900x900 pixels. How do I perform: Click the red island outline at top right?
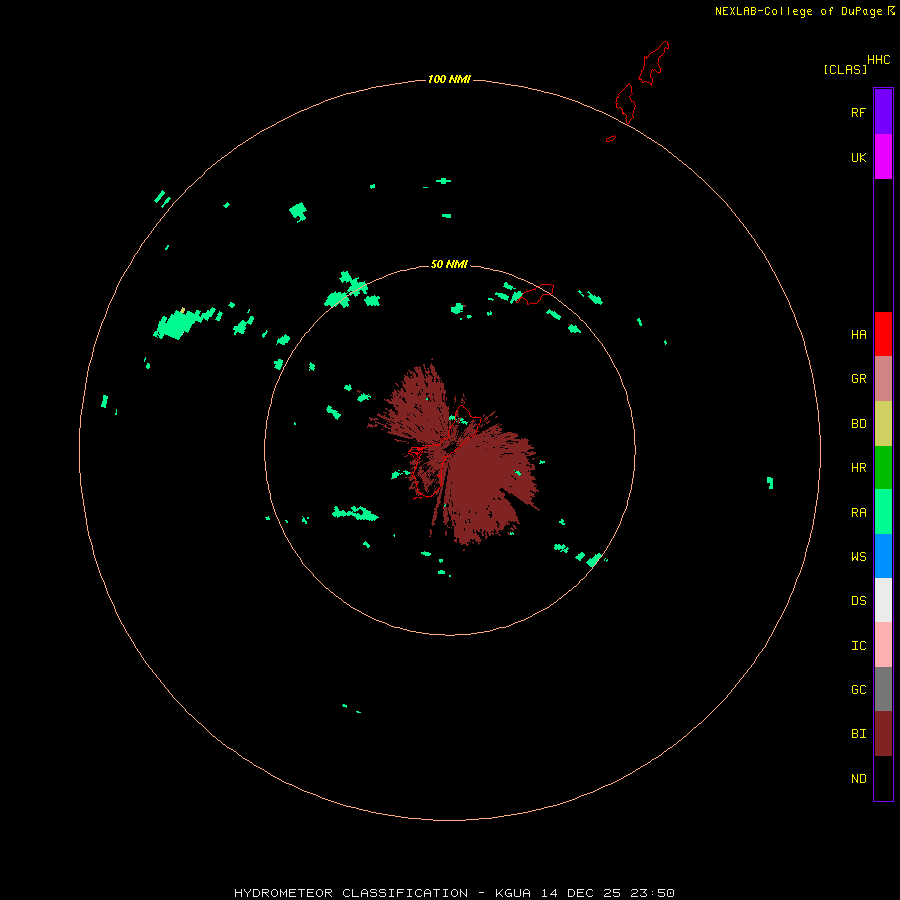[653, 63]
